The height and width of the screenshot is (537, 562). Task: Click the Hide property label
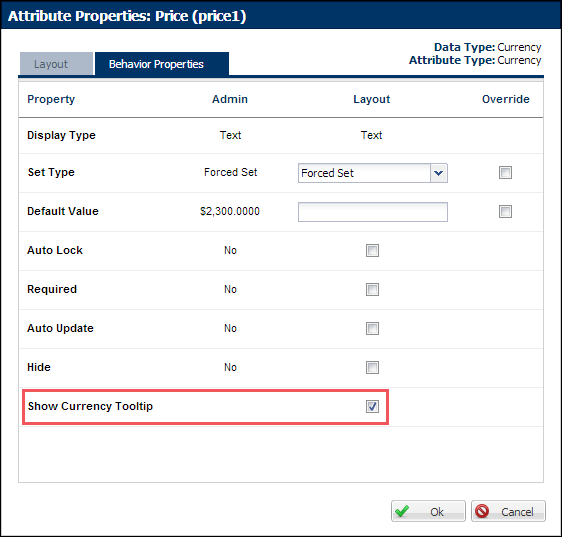click(x=39, y=367)
